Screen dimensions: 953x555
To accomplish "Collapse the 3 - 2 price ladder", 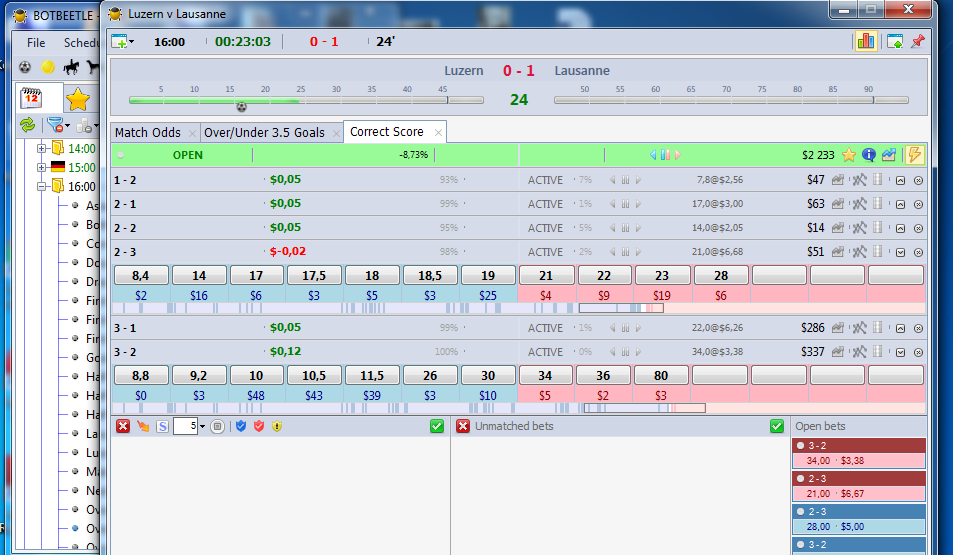I will (x=900, y=352).
